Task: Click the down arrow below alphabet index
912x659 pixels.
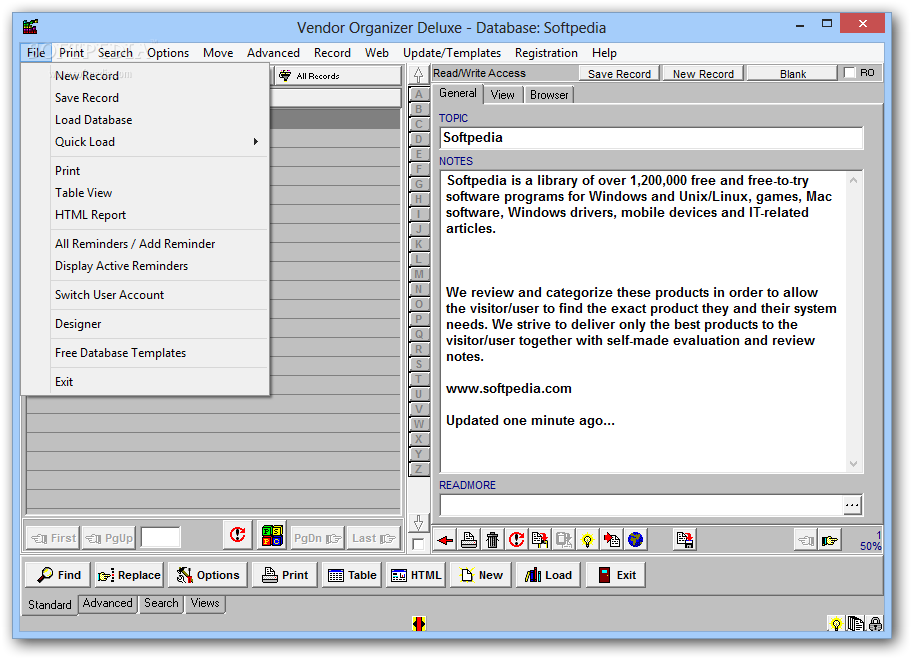Action: pos(418,523)
